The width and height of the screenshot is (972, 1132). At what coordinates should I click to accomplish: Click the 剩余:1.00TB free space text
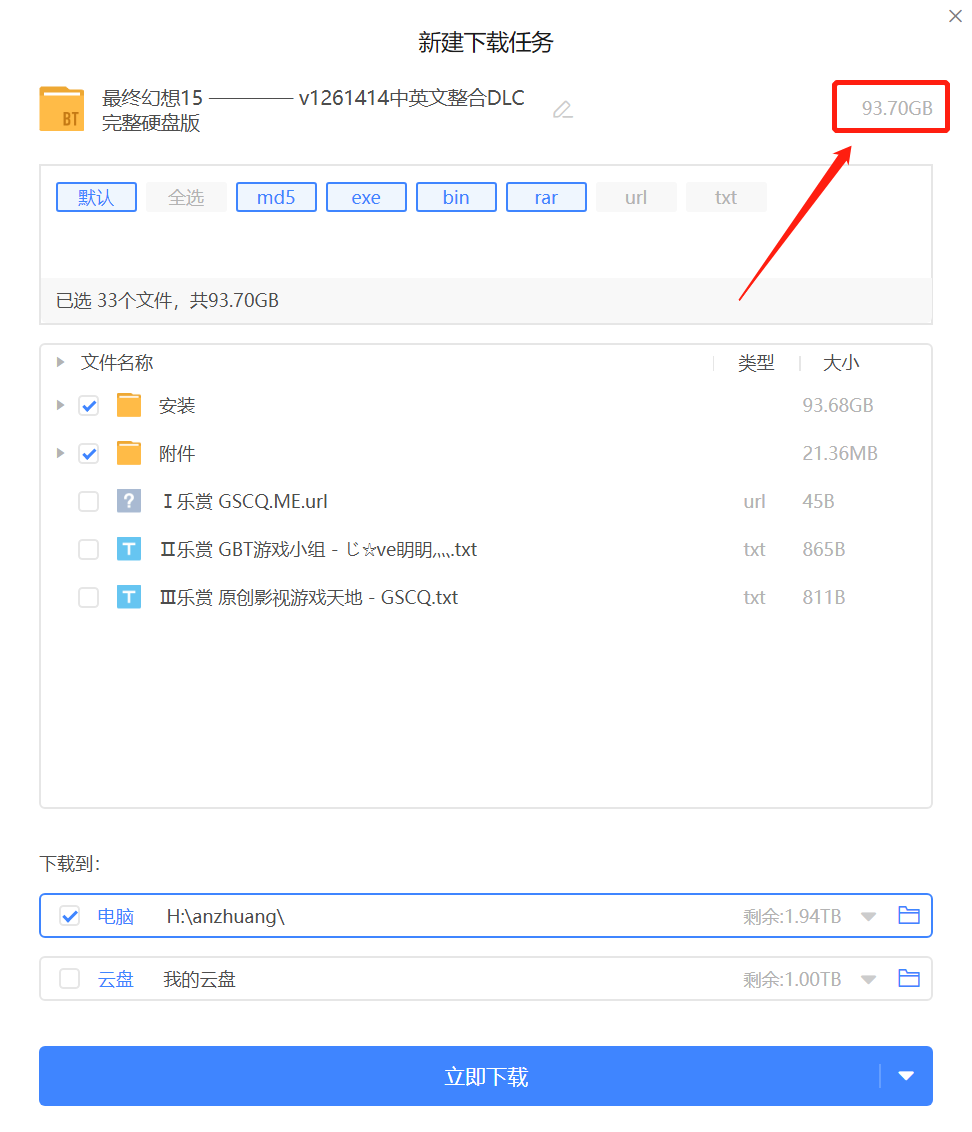click(792, 980)
